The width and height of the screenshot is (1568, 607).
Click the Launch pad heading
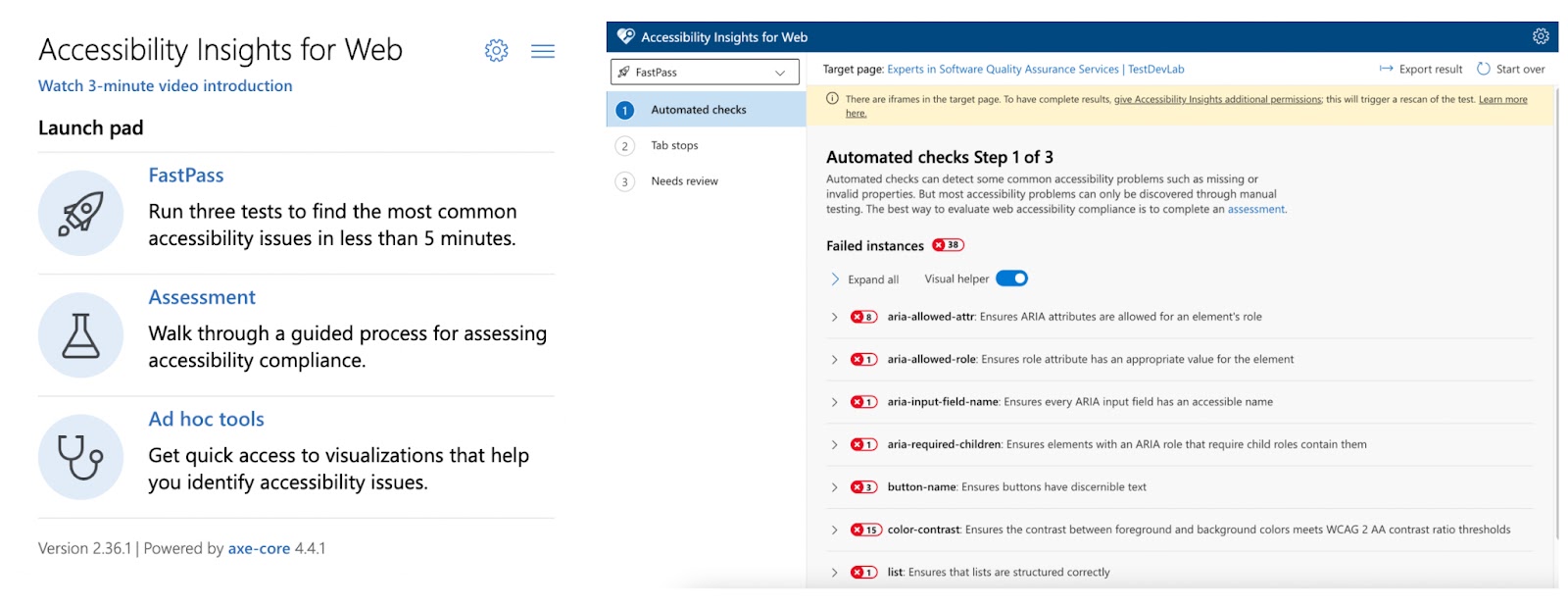(x=91, y=128)
